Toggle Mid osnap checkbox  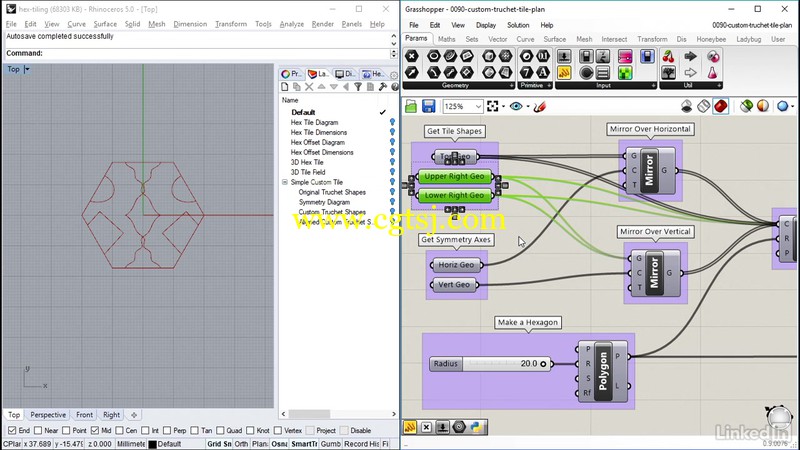pos(95,431)
